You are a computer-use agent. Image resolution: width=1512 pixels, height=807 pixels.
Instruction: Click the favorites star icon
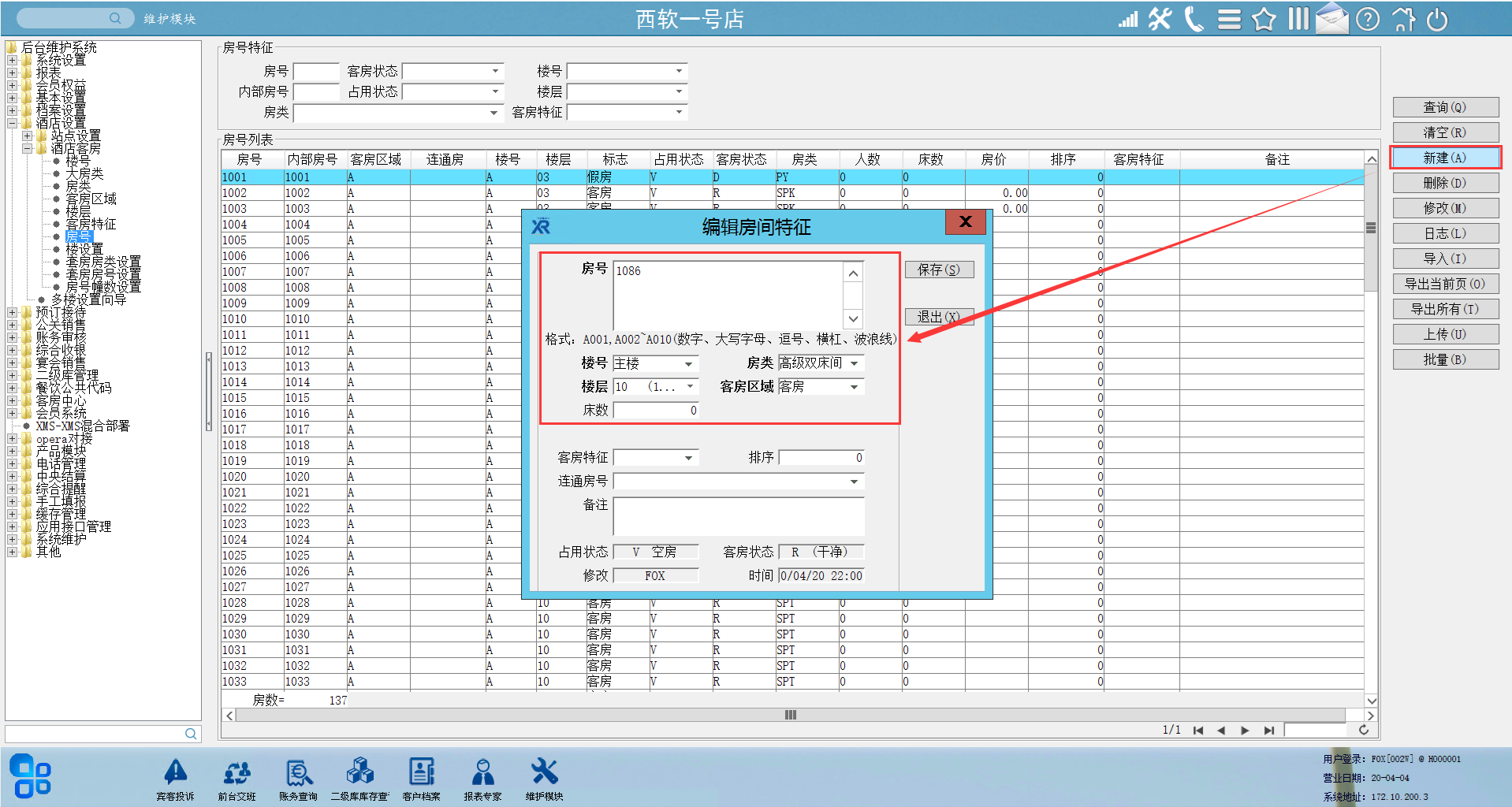point(1264,19)
